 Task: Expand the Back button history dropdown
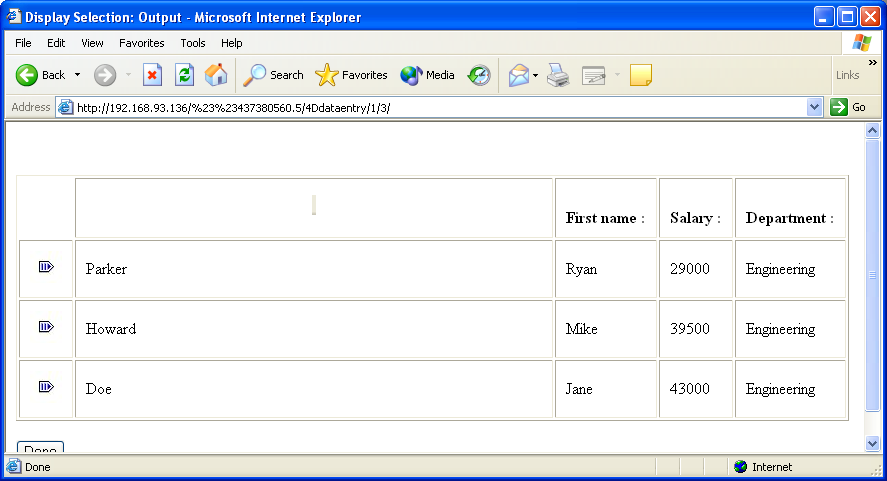(77, 75)
